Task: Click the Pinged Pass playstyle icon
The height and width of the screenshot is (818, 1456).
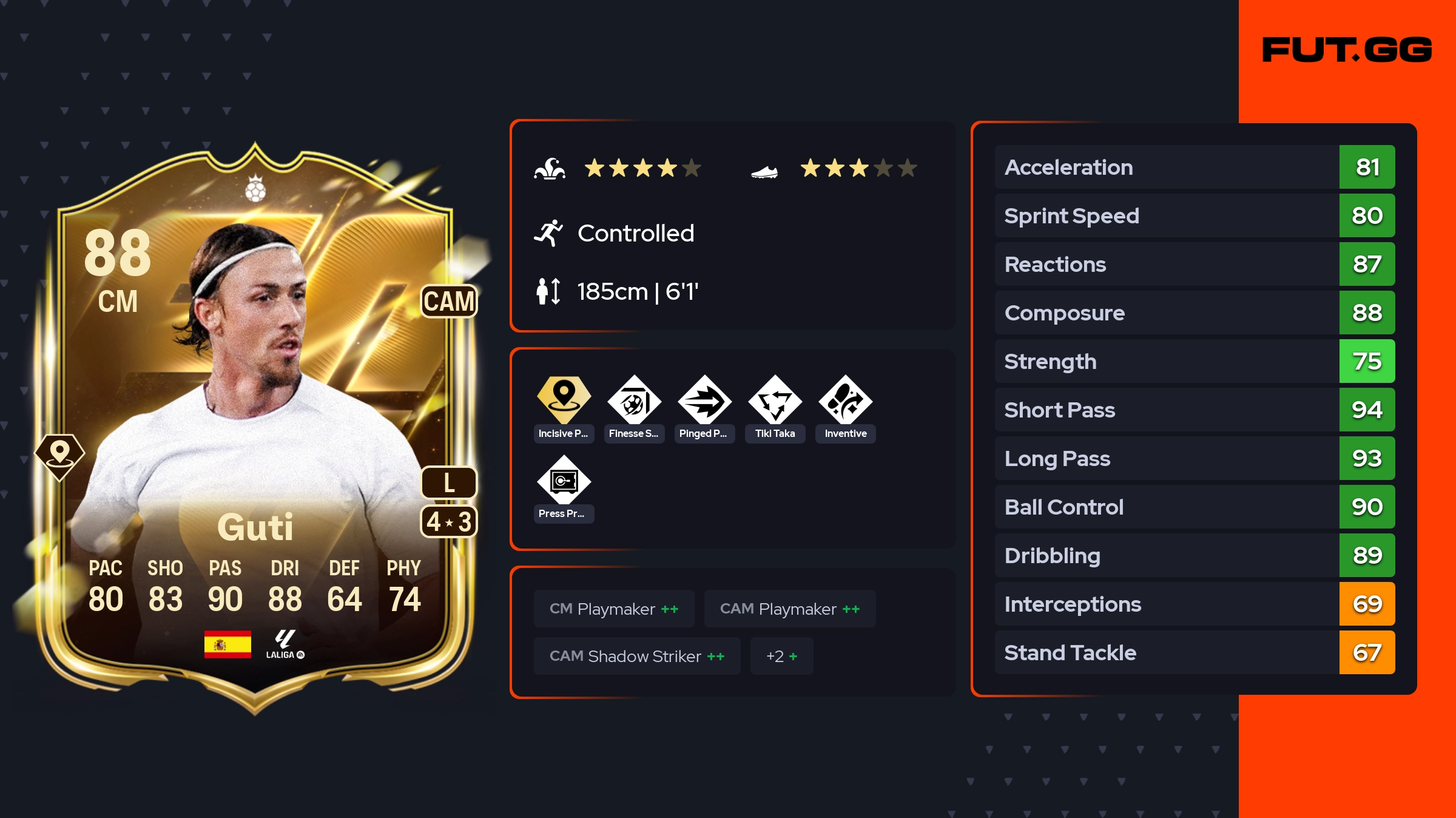Action: coord(704,399)
